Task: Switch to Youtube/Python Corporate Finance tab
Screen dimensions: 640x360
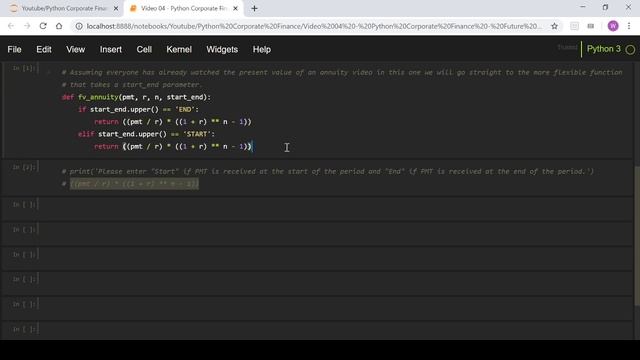Action: point(63,8)
